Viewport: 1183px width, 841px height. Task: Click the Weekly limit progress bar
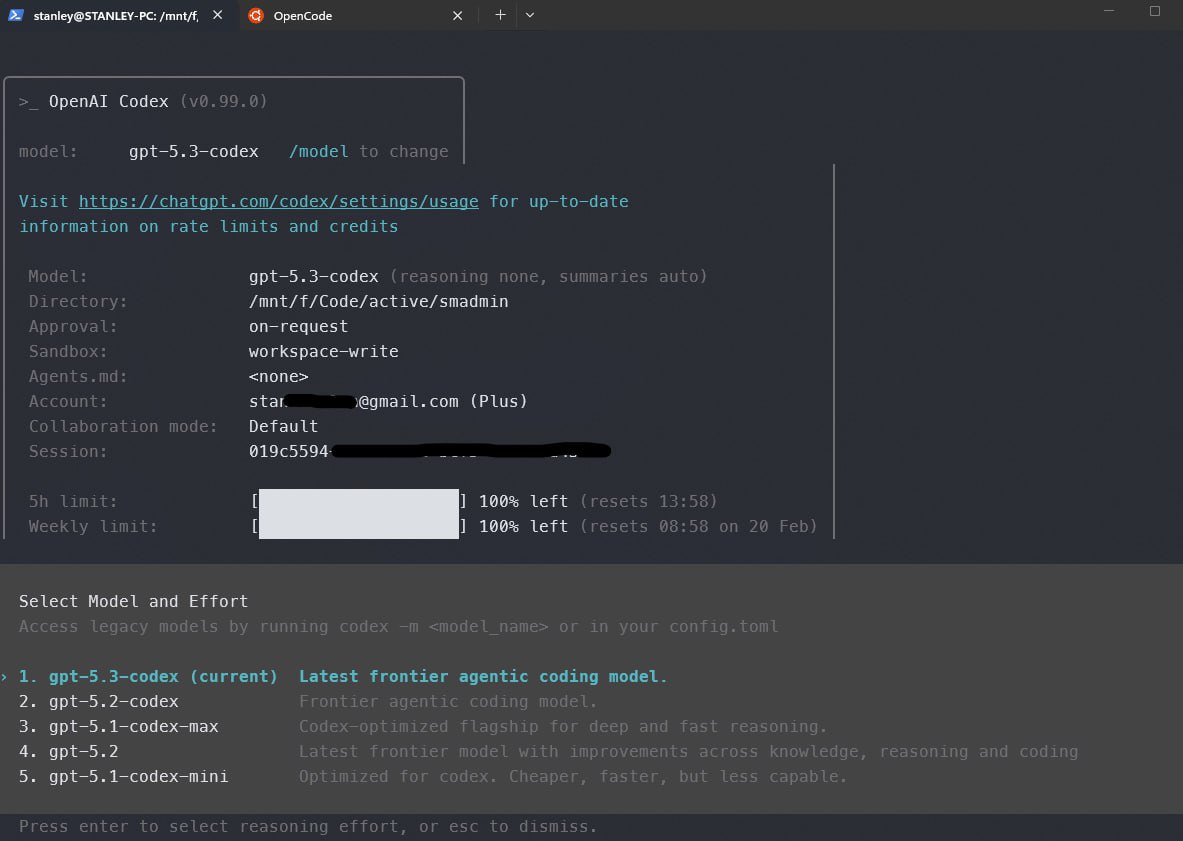tap(358, 527)
